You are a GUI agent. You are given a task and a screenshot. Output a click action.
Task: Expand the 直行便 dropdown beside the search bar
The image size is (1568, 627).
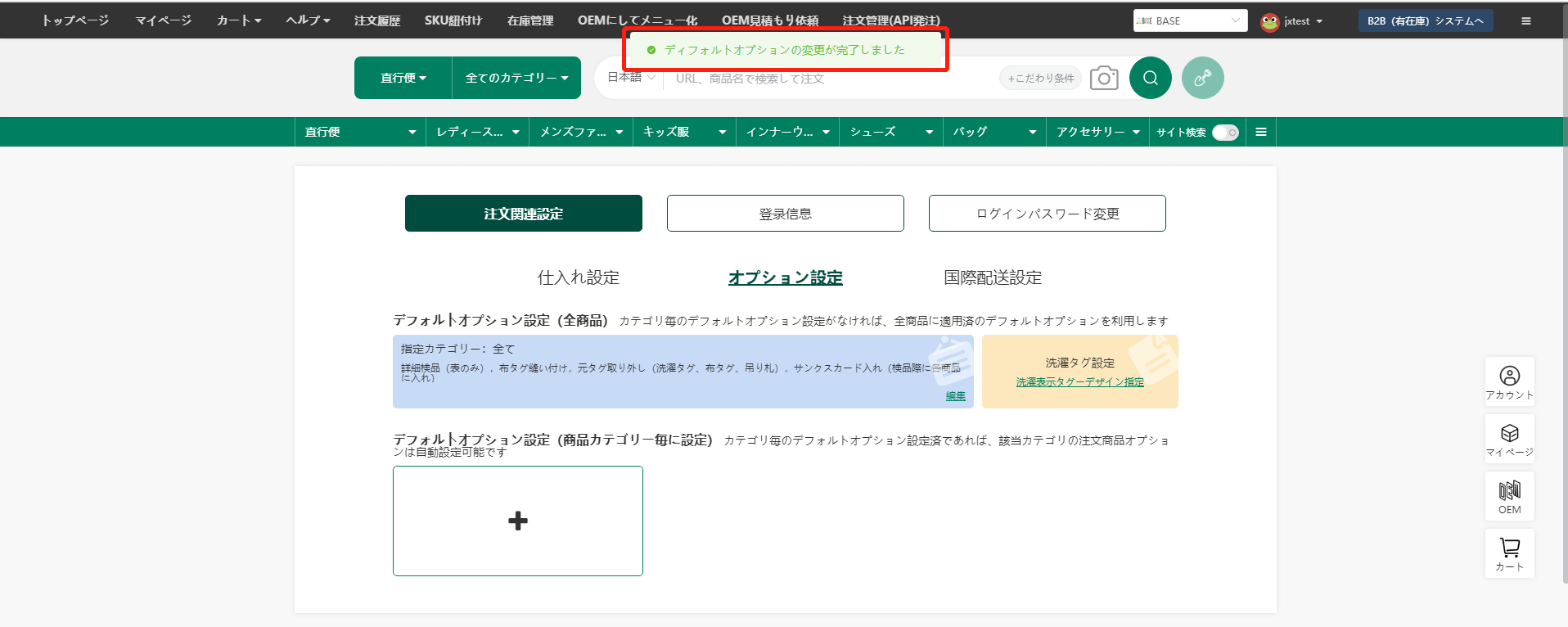coord(403,78)
